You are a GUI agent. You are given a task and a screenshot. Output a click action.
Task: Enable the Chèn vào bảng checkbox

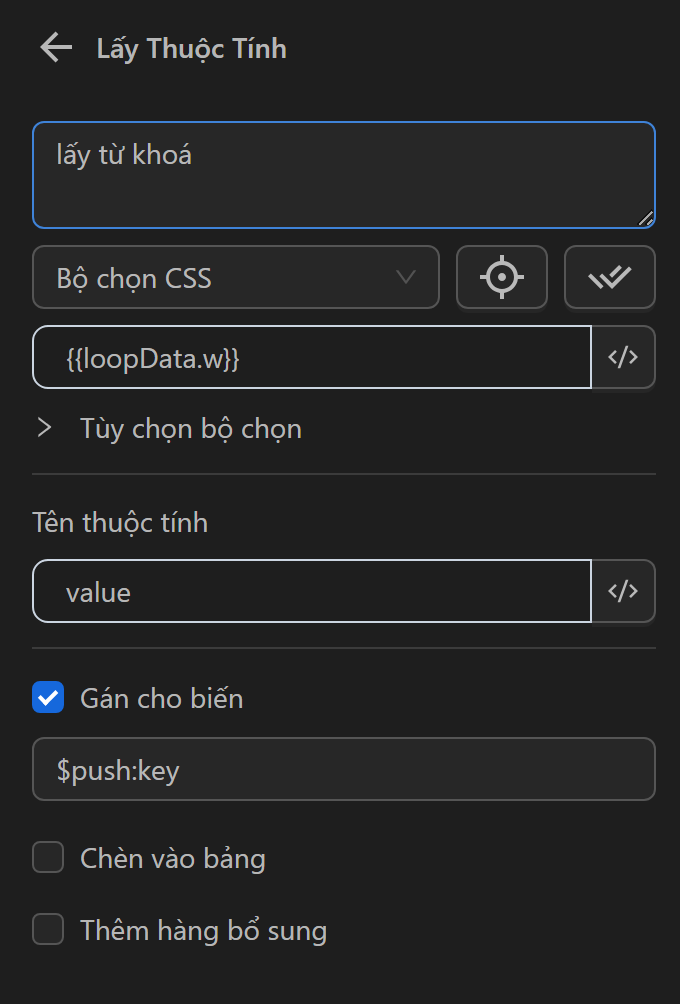point(48,857)
